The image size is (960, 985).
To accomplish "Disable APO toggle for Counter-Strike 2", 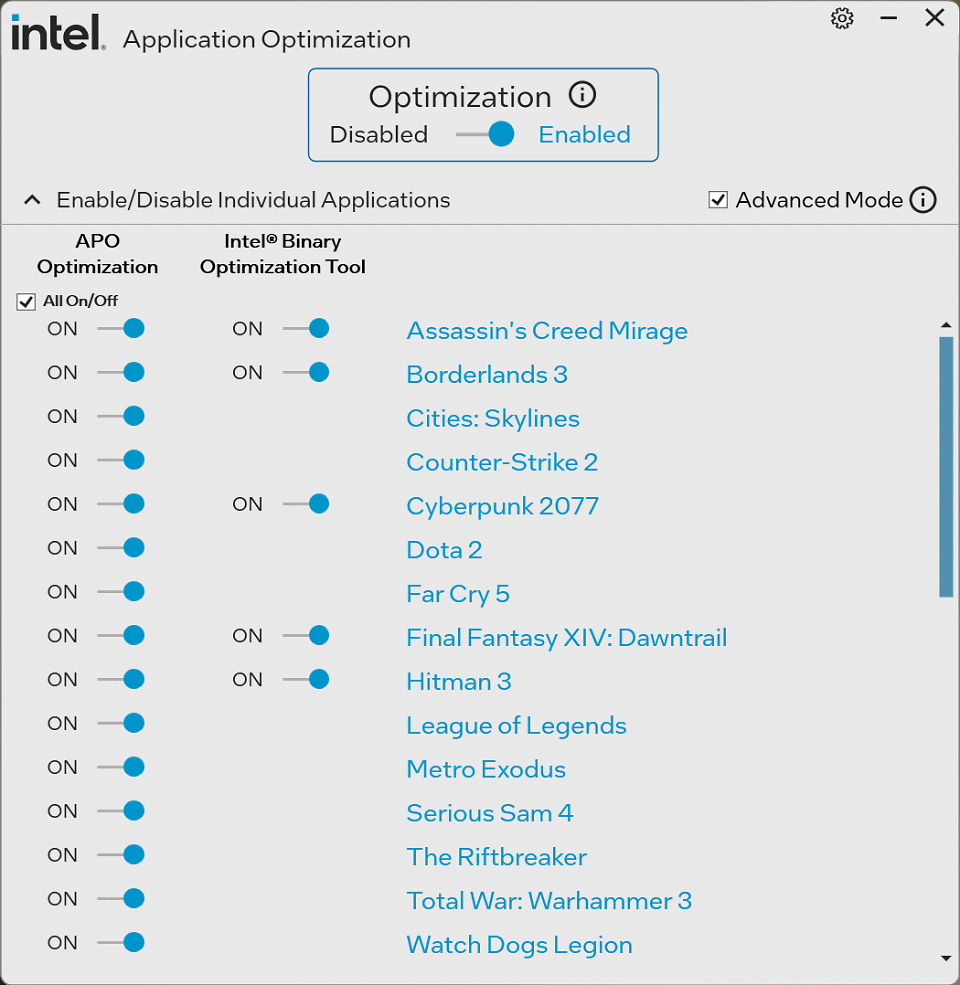I will pos(121,460).
